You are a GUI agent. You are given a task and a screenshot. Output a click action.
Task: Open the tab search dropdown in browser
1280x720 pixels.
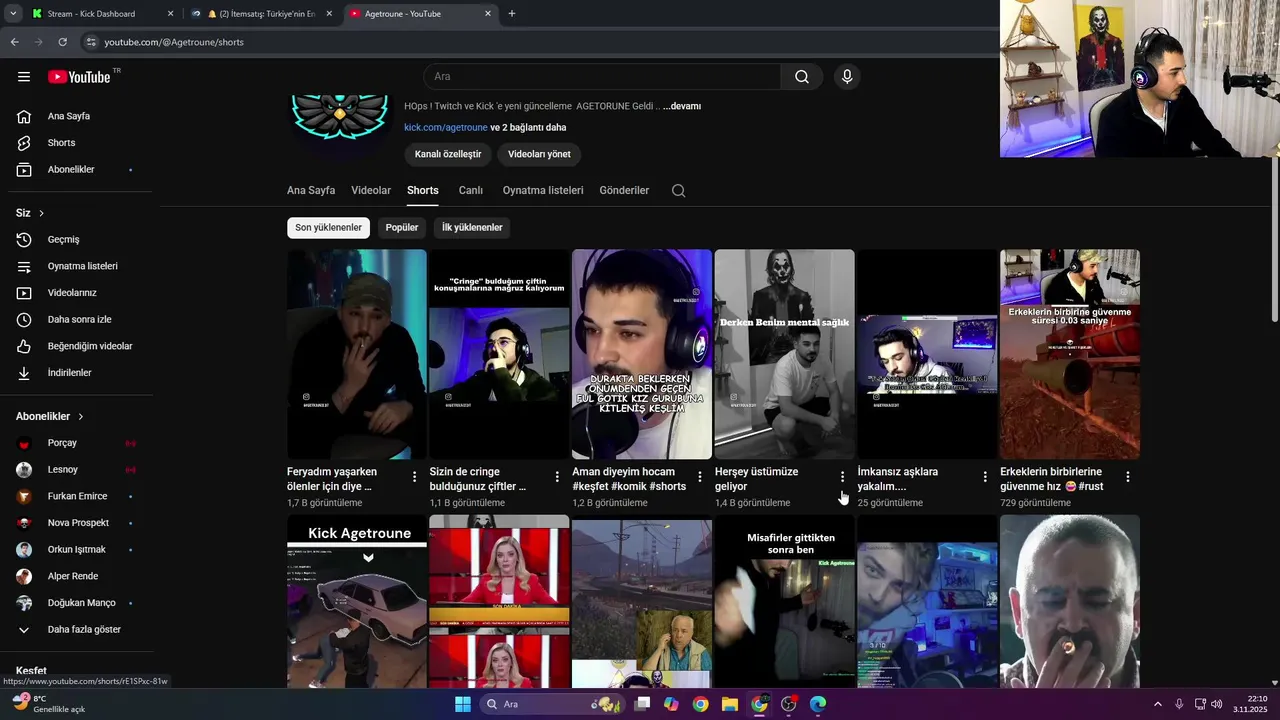[x=13, y=14]
